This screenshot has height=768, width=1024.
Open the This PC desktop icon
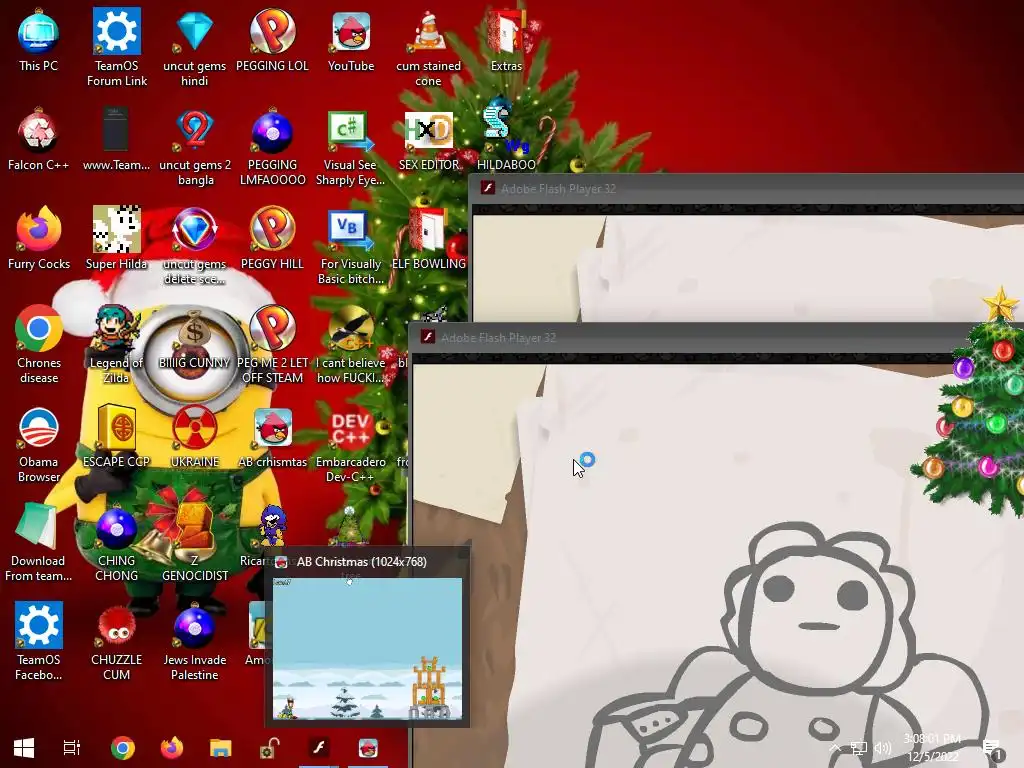point(39,40)
